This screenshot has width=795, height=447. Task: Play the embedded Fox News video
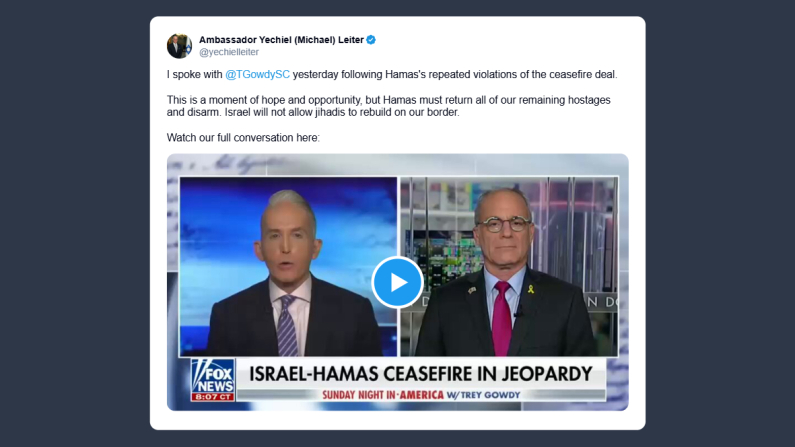point(397,282)
